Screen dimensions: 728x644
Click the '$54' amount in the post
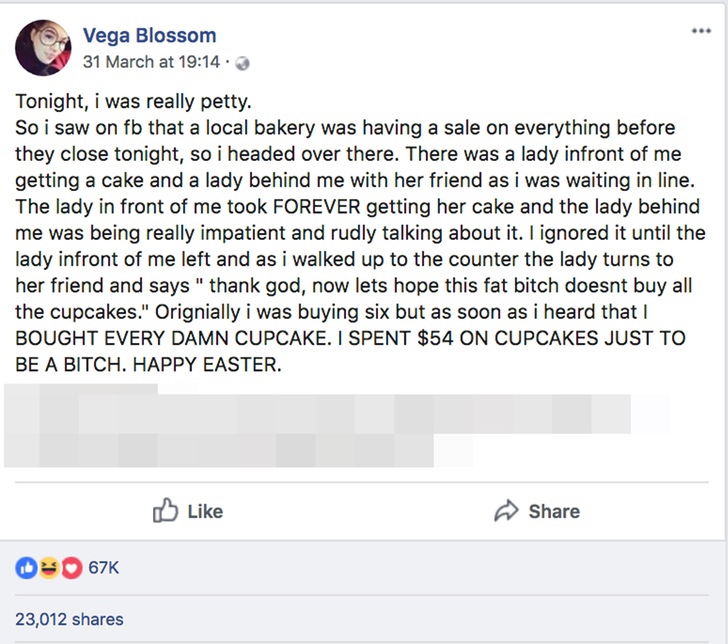[435, 338]
